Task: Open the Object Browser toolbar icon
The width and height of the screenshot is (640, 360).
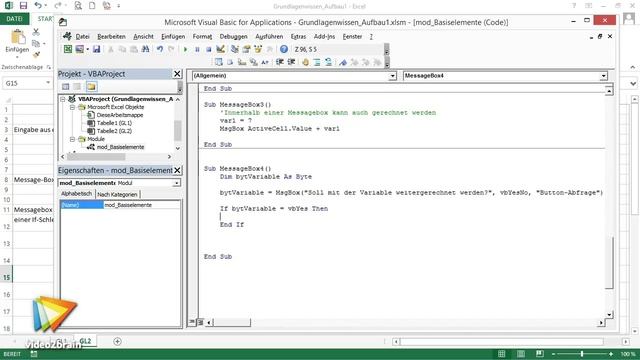Action: (258, 49)
